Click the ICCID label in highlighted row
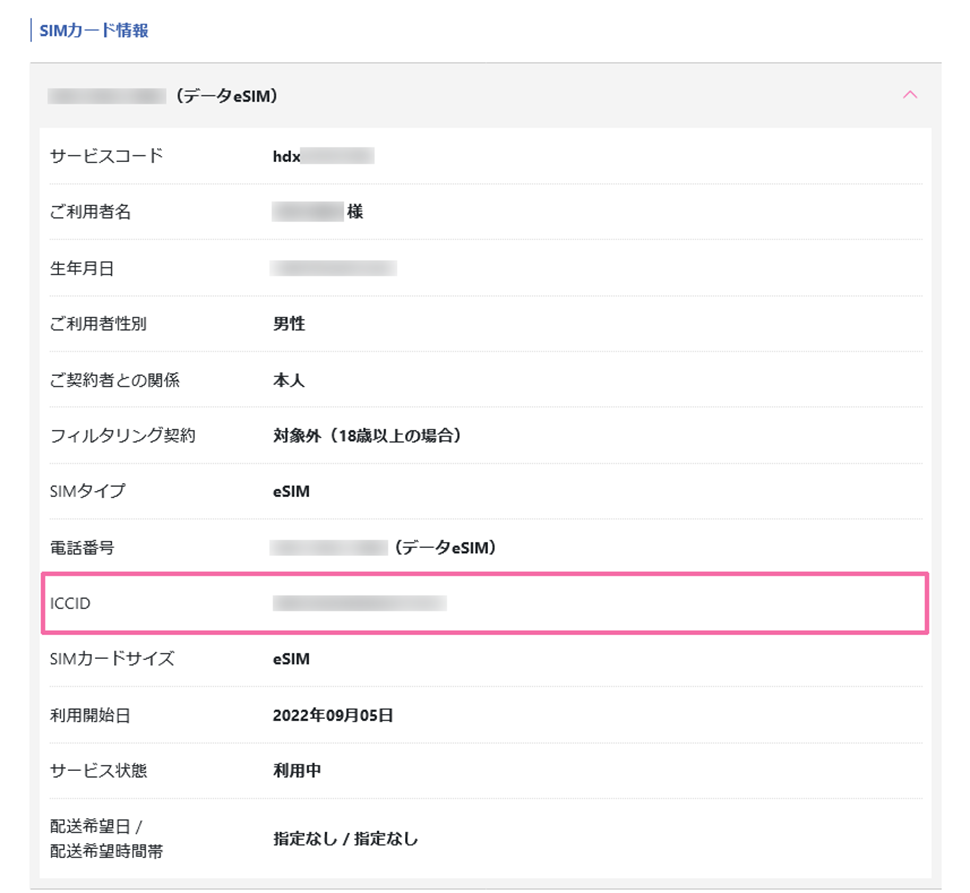Viewport: 970px width, 893px height. click(x=70, y=603)
